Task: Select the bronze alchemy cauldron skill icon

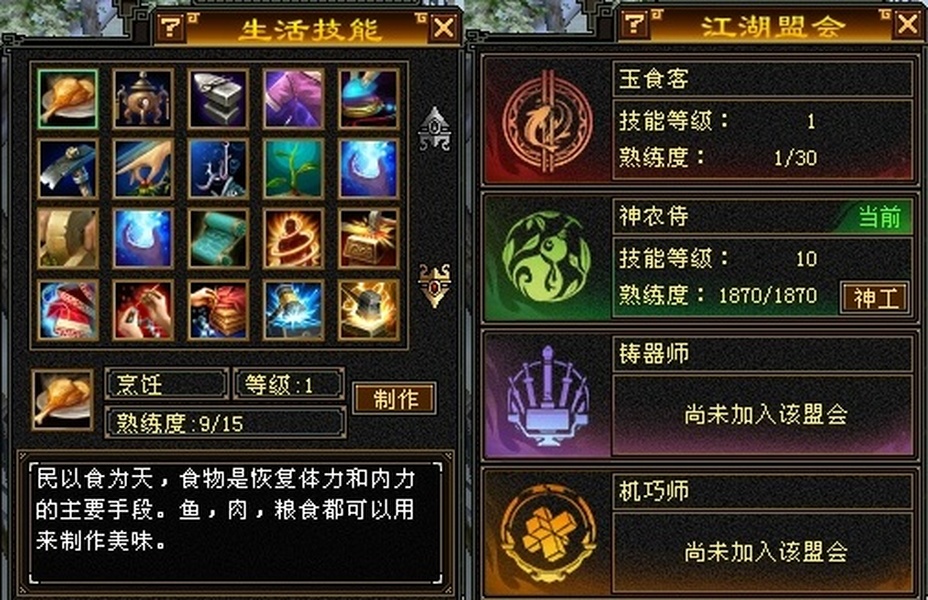Action: [x=143, y=99]
